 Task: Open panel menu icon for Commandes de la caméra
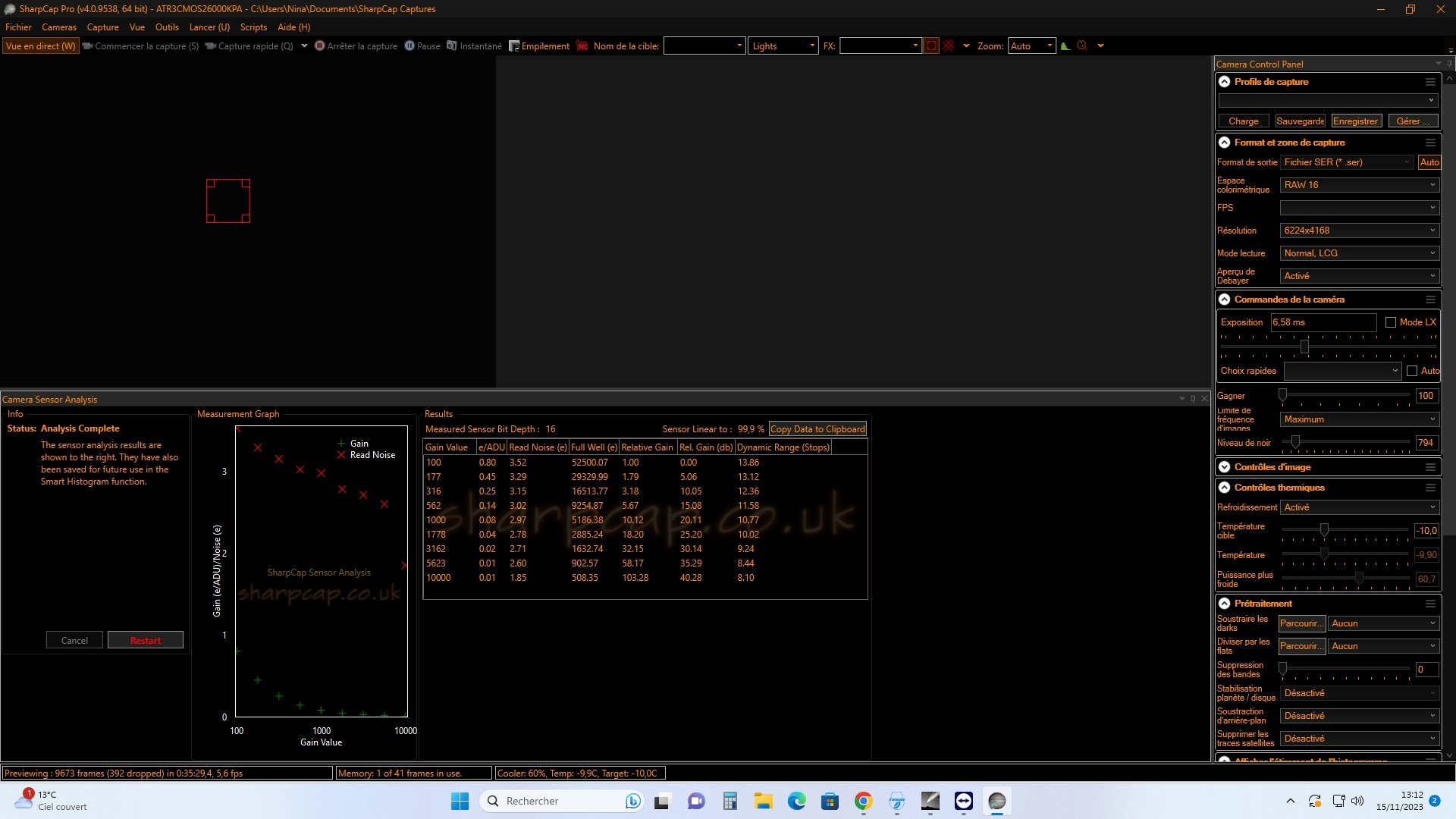1430,300
